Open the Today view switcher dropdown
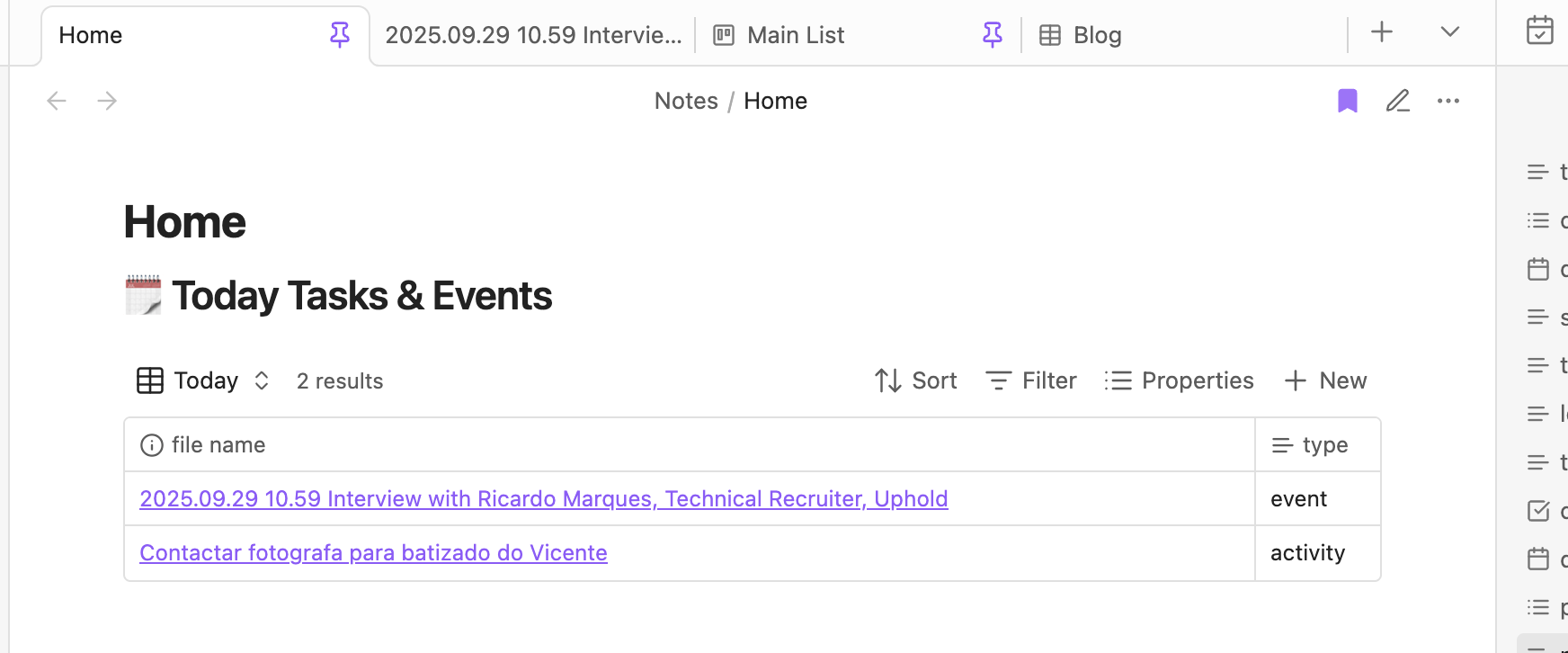The height and width of the screenshot is (653, 1568). pyautogui.click(x=204, y=380)
